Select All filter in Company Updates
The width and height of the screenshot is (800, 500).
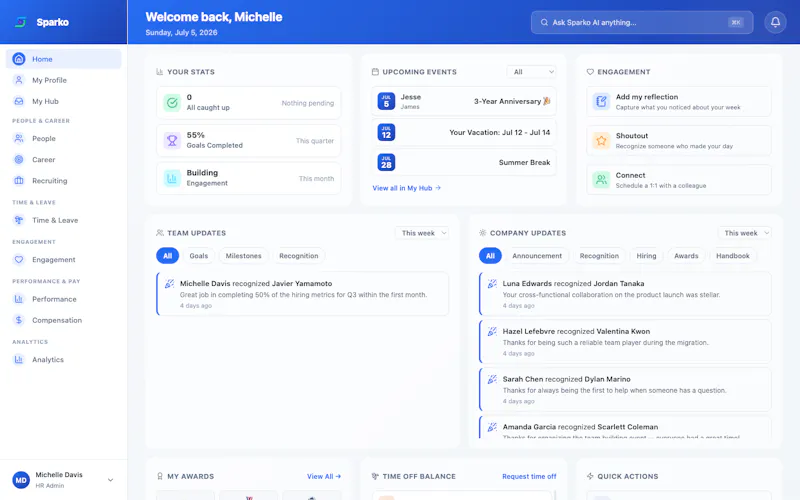(x=490, y=256)
